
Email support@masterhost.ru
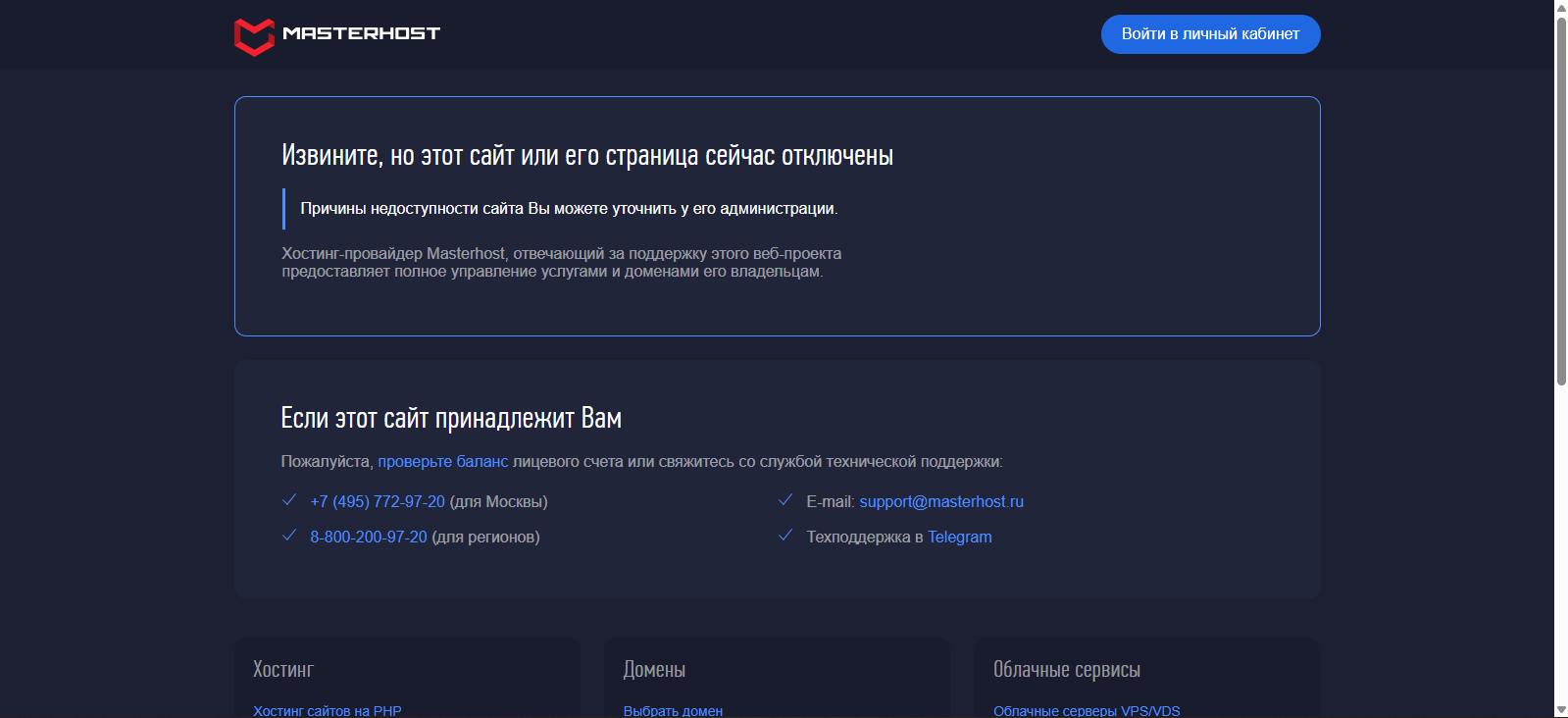[941, 502]
